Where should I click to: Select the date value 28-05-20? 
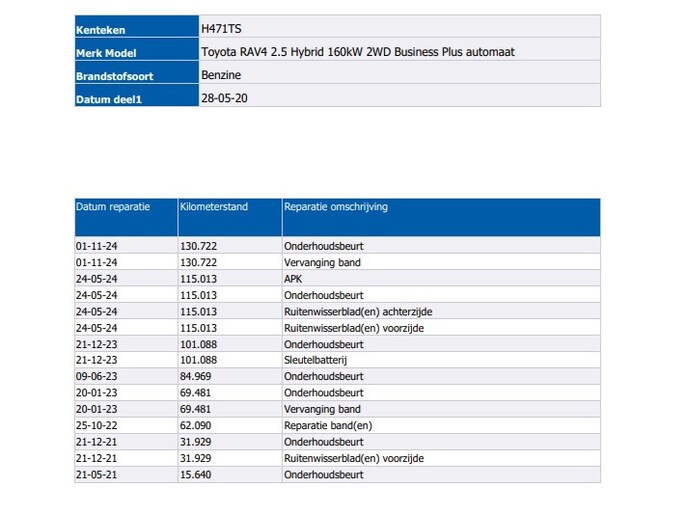click(x=220, y=98)
